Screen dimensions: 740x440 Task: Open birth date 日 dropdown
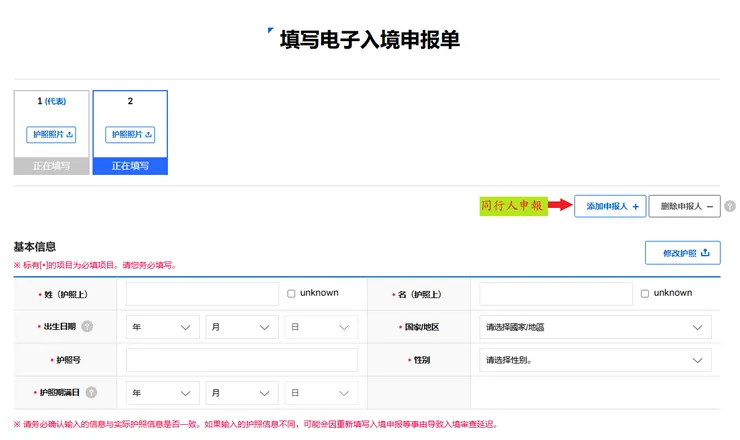click(321, 327)
